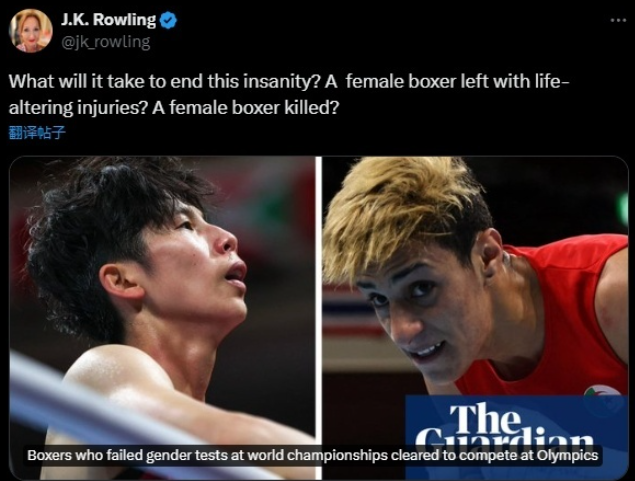Open the three-dot more options menu
Image resolution: width=635 pixels, height=481 pixels.
click(618, 20)
